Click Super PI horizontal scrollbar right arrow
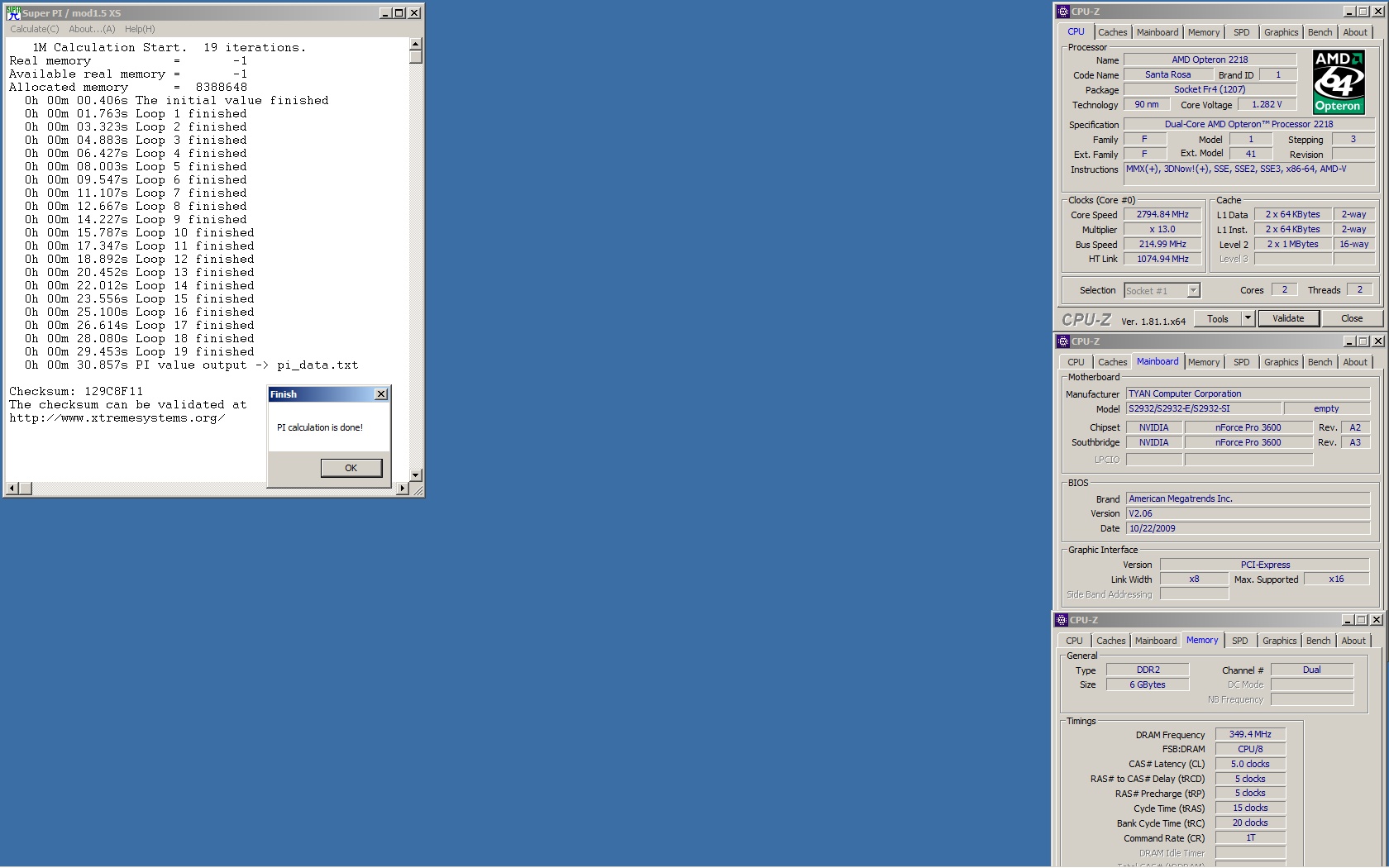The image size is (1389, 868). 403,489
